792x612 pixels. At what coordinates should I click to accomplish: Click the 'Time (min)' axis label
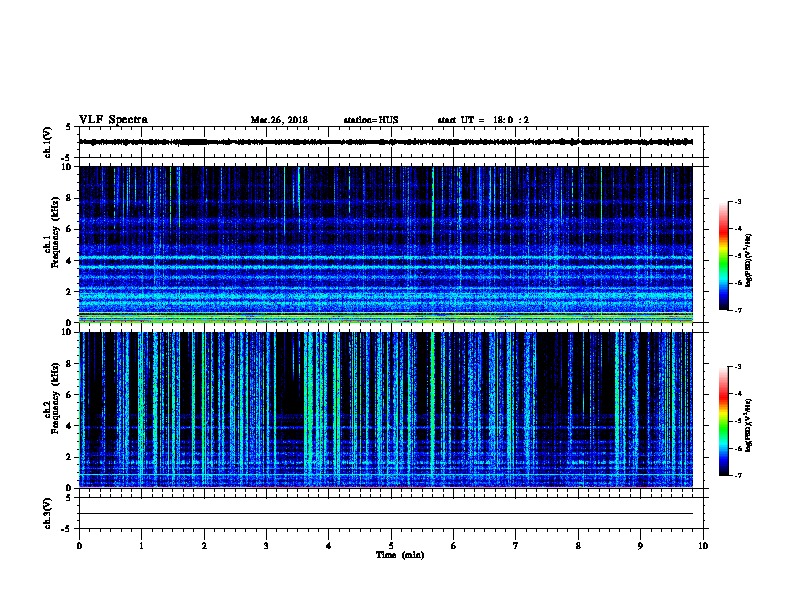click(400, 555)
